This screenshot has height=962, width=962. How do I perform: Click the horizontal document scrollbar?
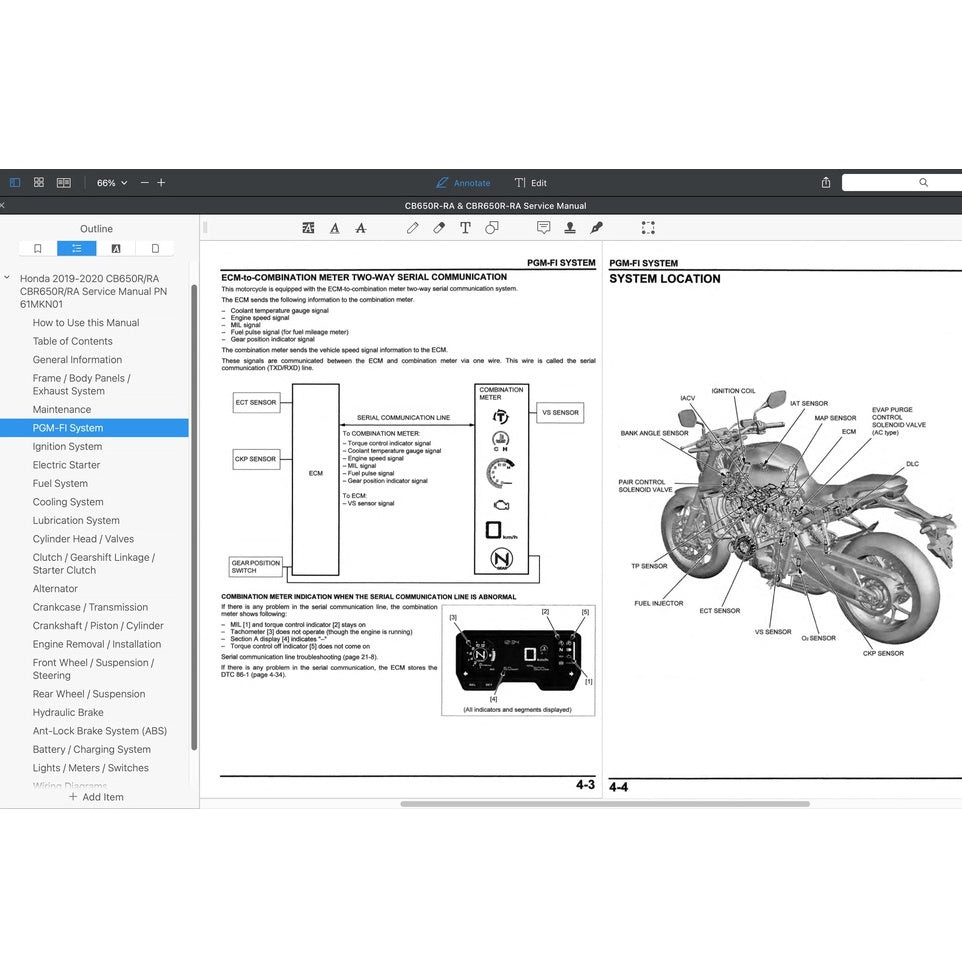[605, 804]
